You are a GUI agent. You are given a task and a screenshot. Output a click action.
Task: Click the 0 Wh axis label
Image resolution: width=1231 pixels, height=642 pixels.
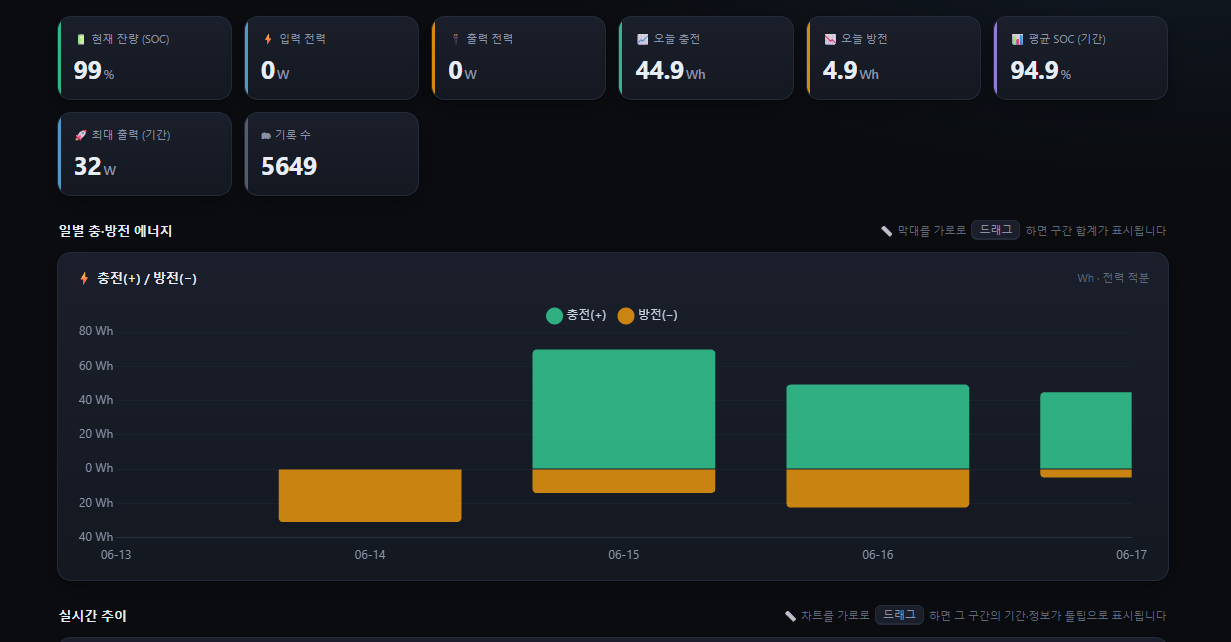tap(100, 468)
